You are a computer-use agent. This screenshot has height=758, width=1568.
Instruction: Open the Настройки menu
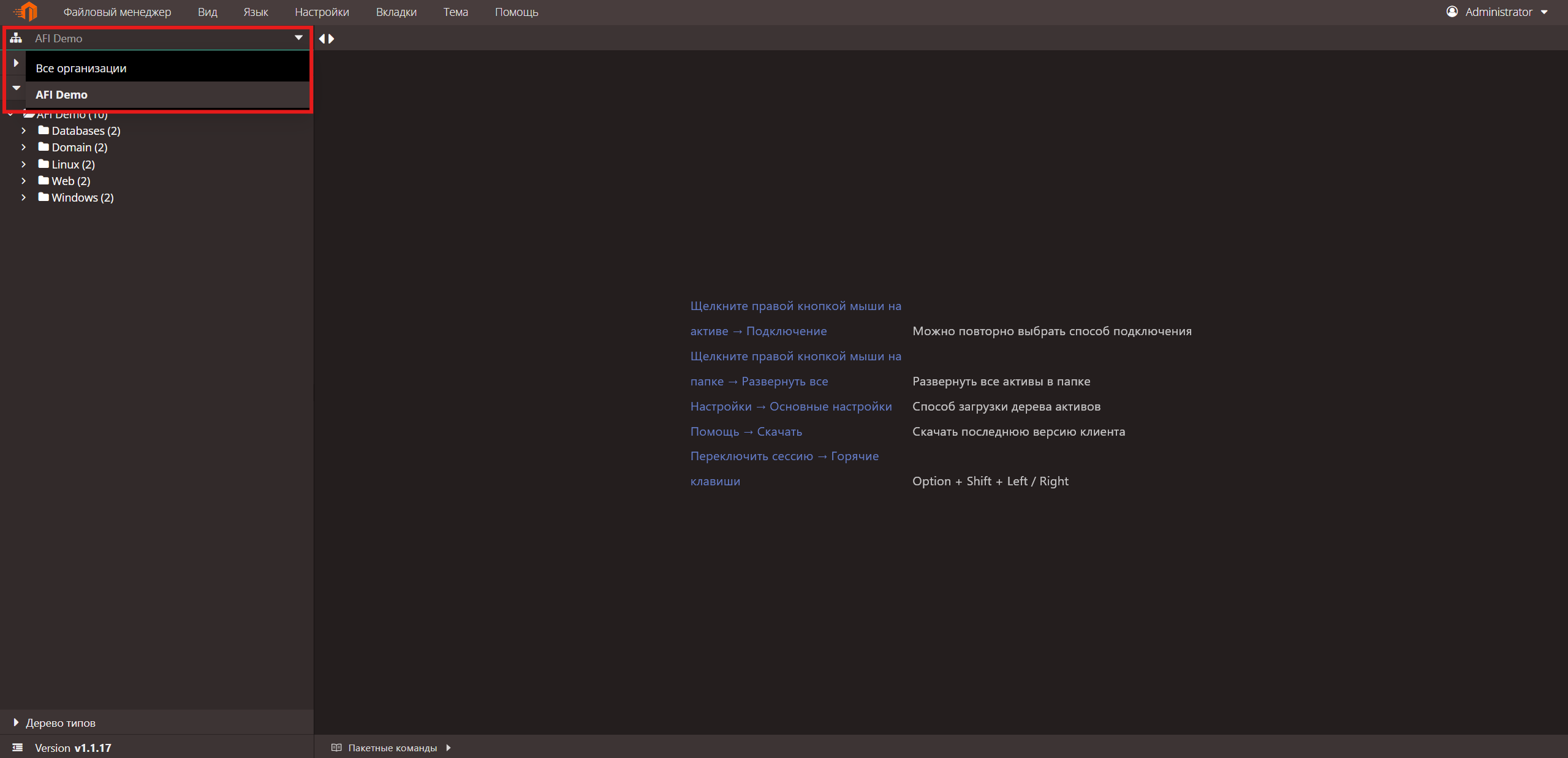(x=322, y=12)
